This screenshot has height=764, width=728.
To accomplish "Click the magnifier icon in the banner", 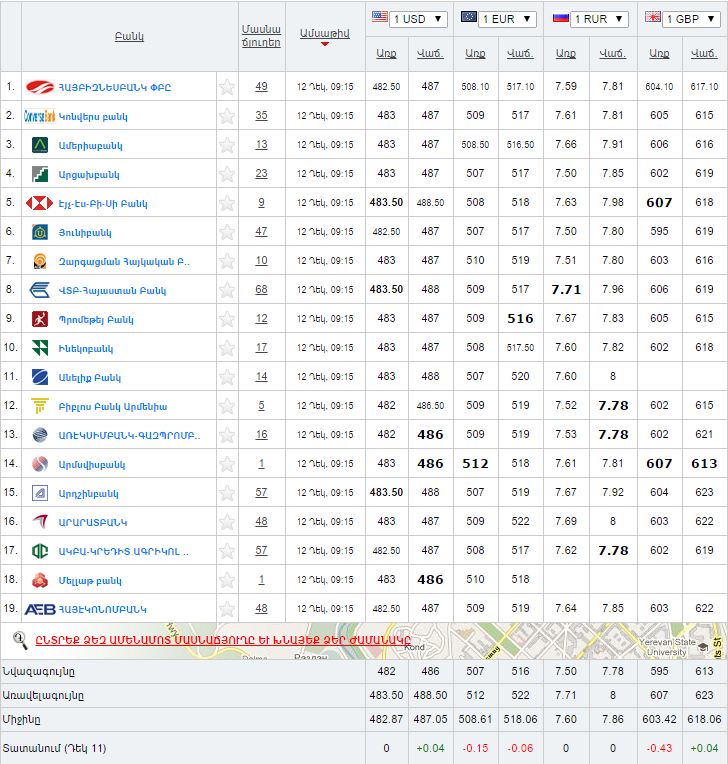I will coord(19,640).
